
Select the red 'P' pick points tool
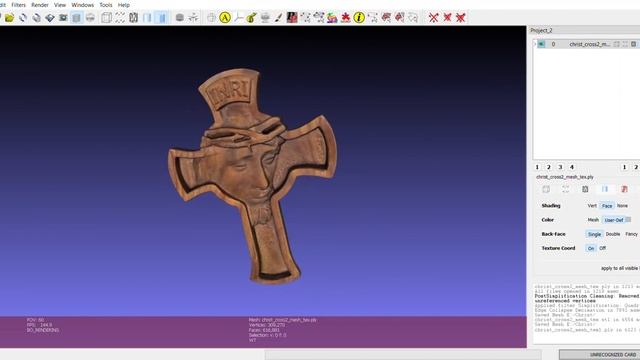pos(292,18)
